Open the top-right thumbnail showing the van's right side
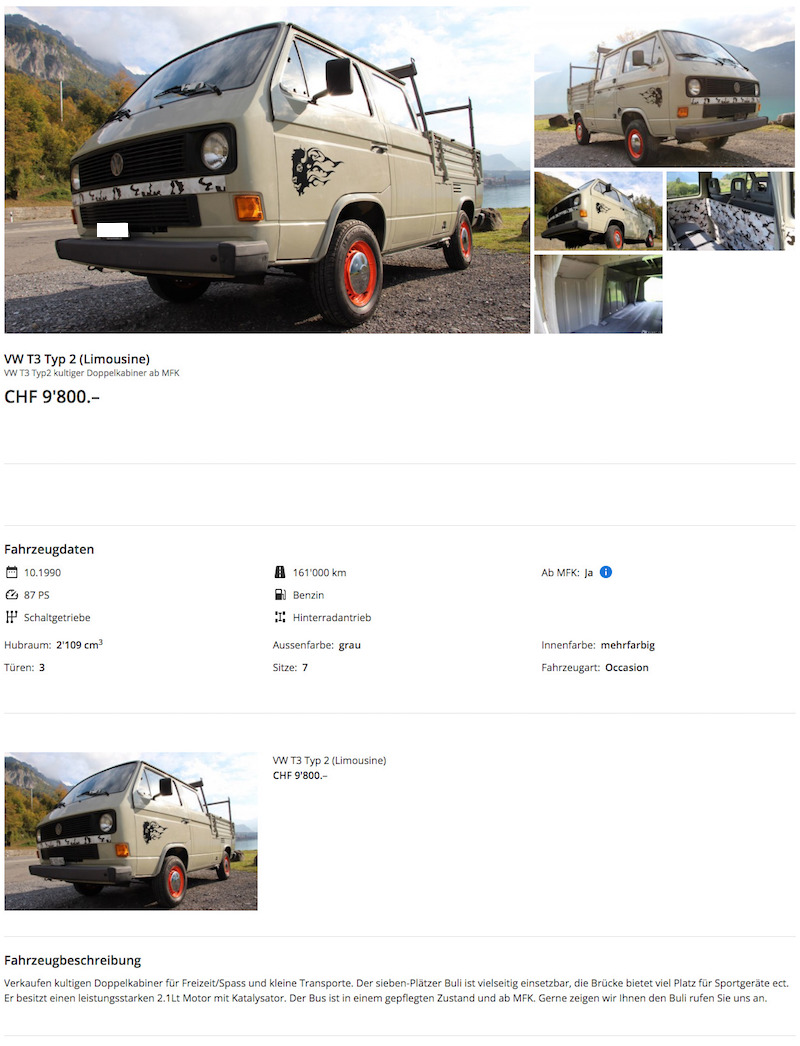Viewport: 800px width, 1046px height. (665, 87)
